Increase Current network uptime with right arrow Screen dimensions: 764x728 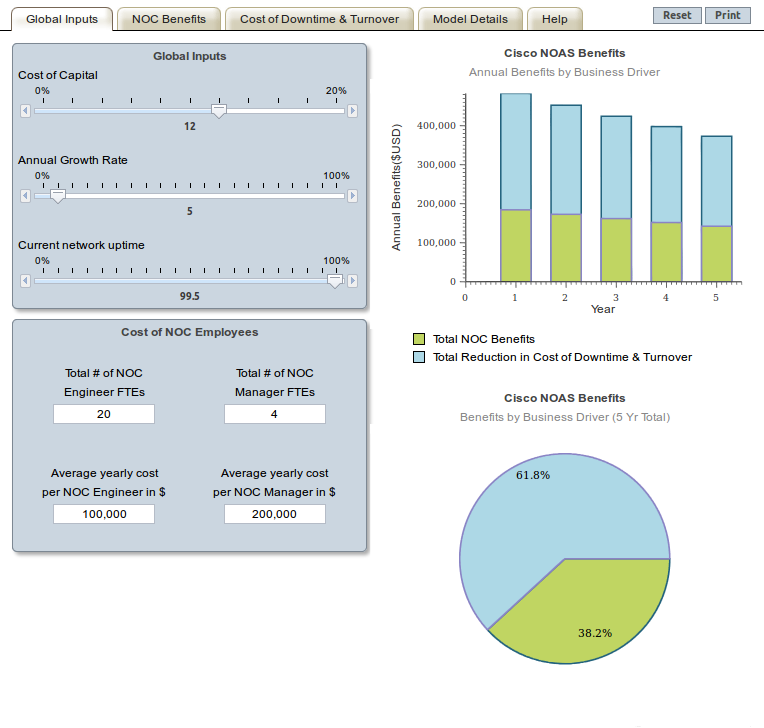[x=352, y=281]
